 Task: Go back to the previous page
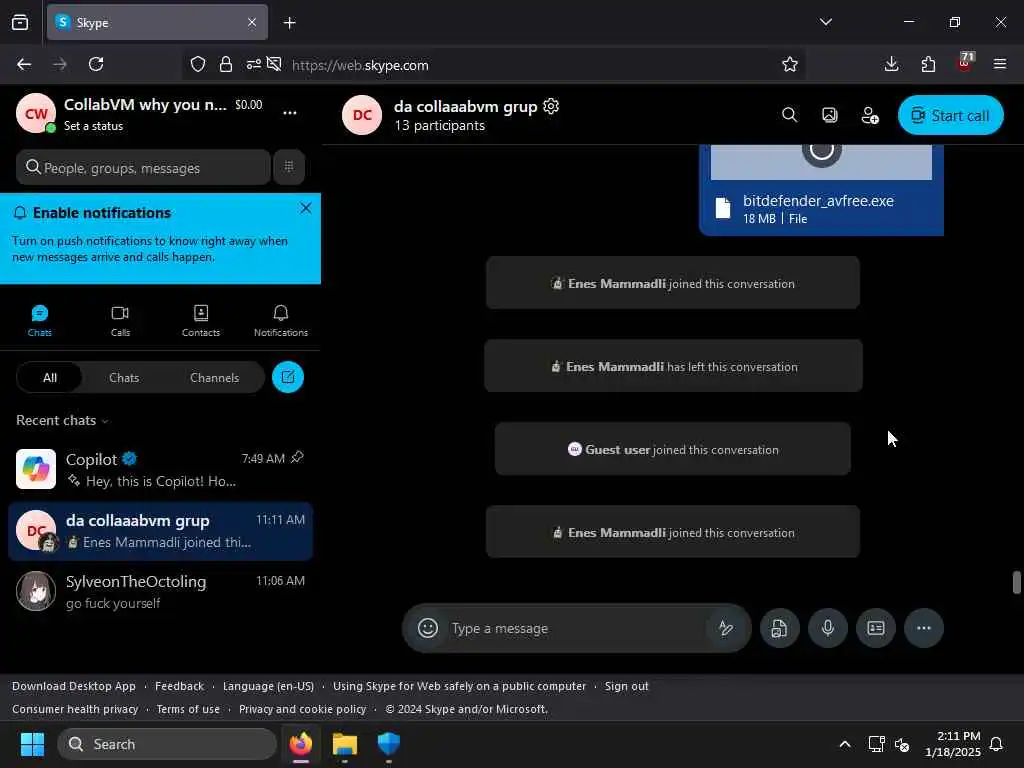coord(24,64)
